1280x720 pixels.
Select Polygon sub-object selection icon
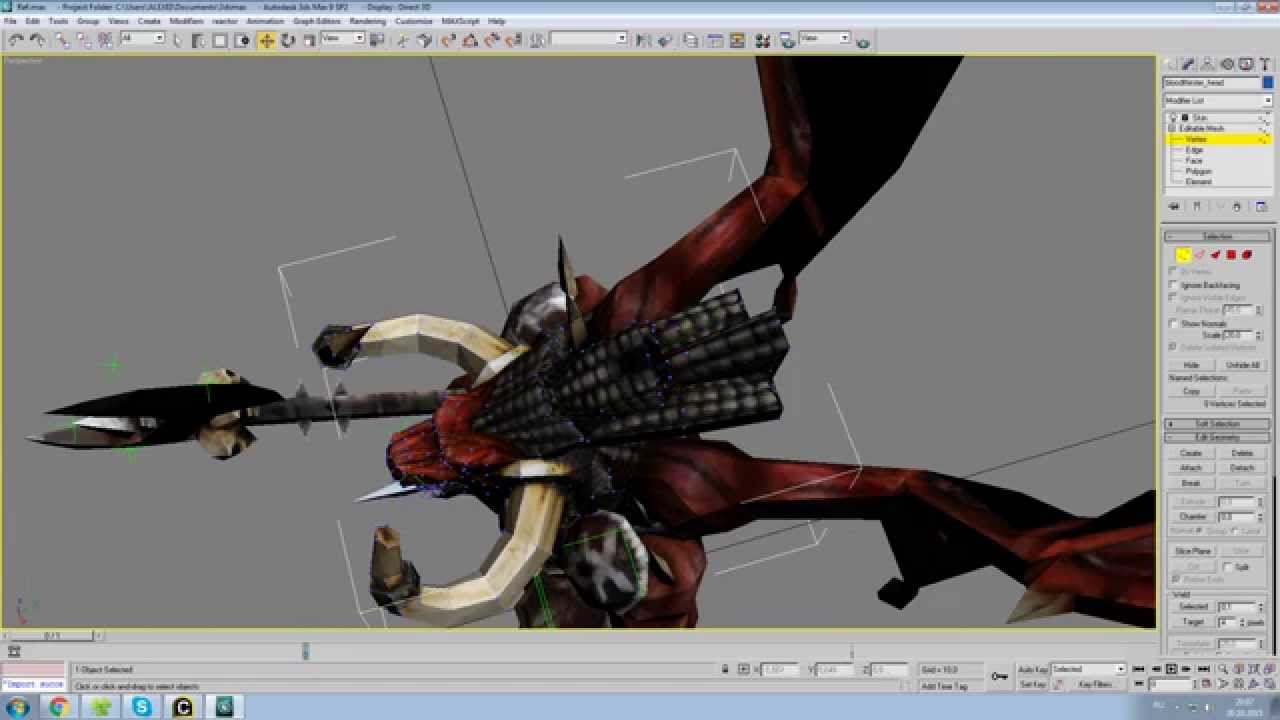click(1231, 255)
